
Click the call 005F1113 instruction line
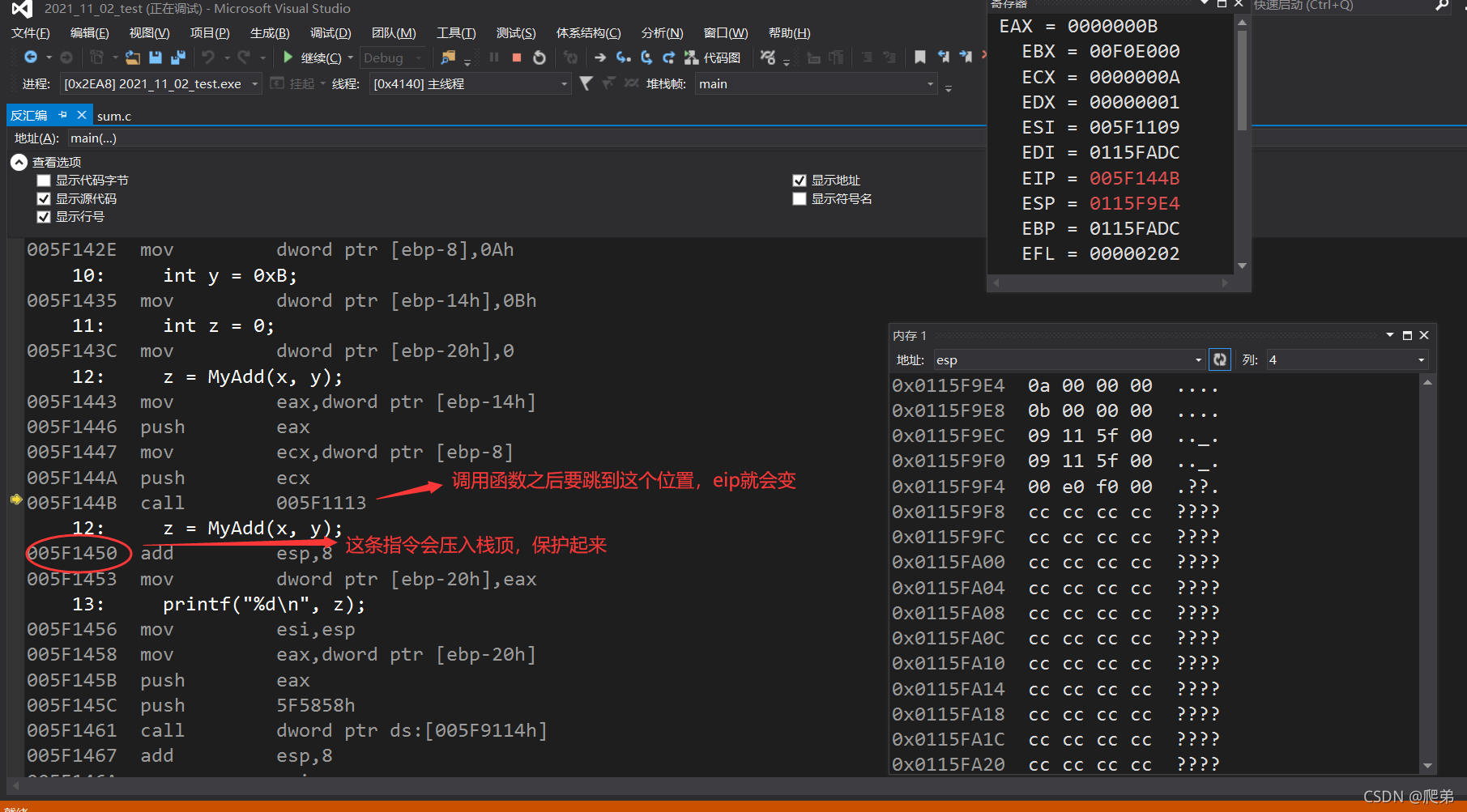(x=197, y=503)
